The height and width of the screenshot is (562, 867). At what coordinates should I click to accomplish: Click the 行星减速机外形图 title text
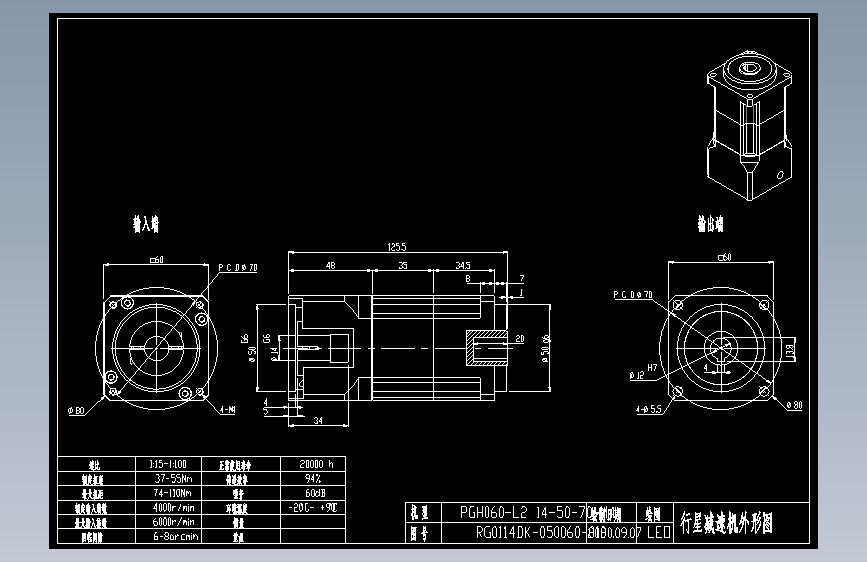point(726,523)
